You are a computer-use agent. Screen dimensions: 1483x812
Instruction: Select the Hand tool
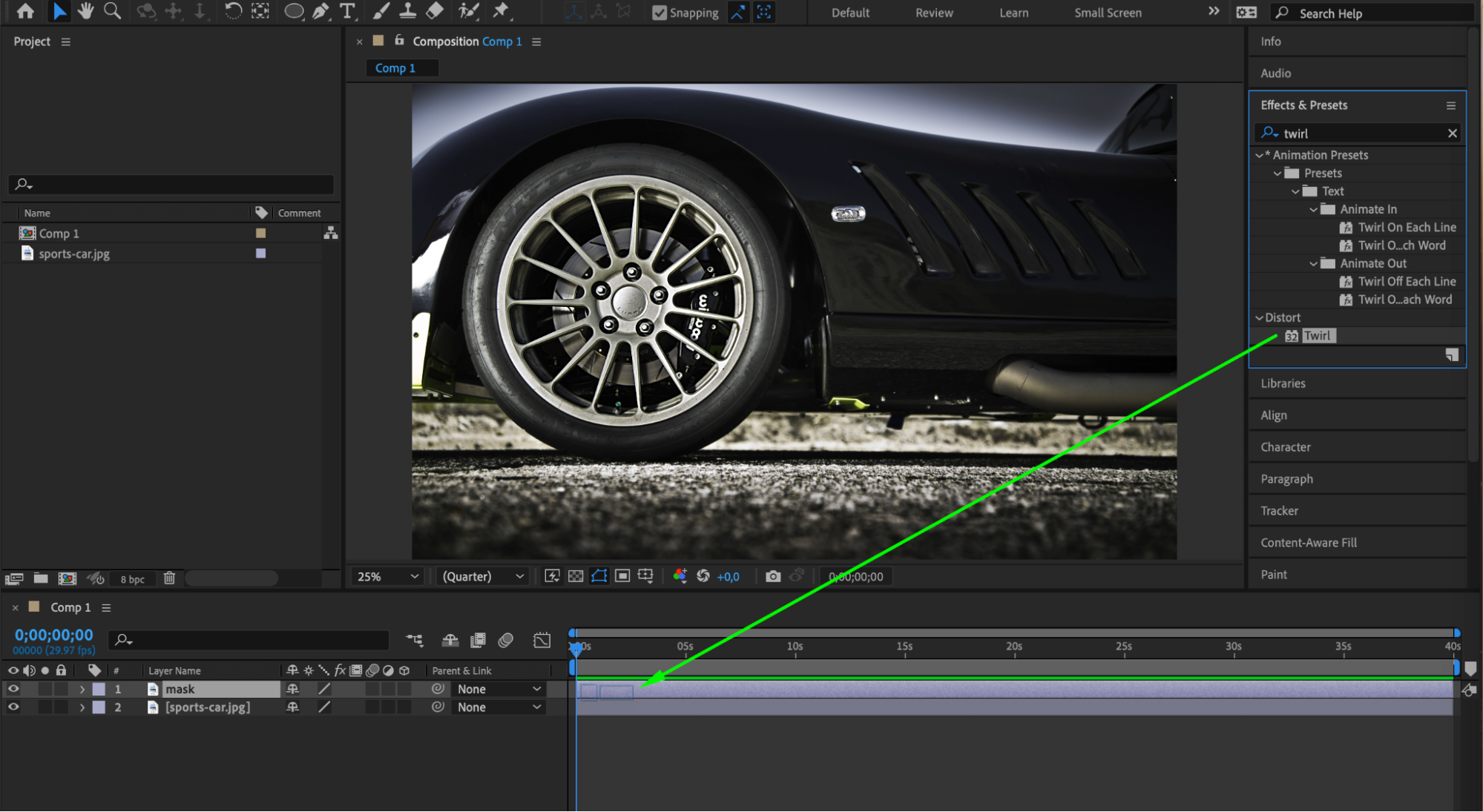pos(86,11)
